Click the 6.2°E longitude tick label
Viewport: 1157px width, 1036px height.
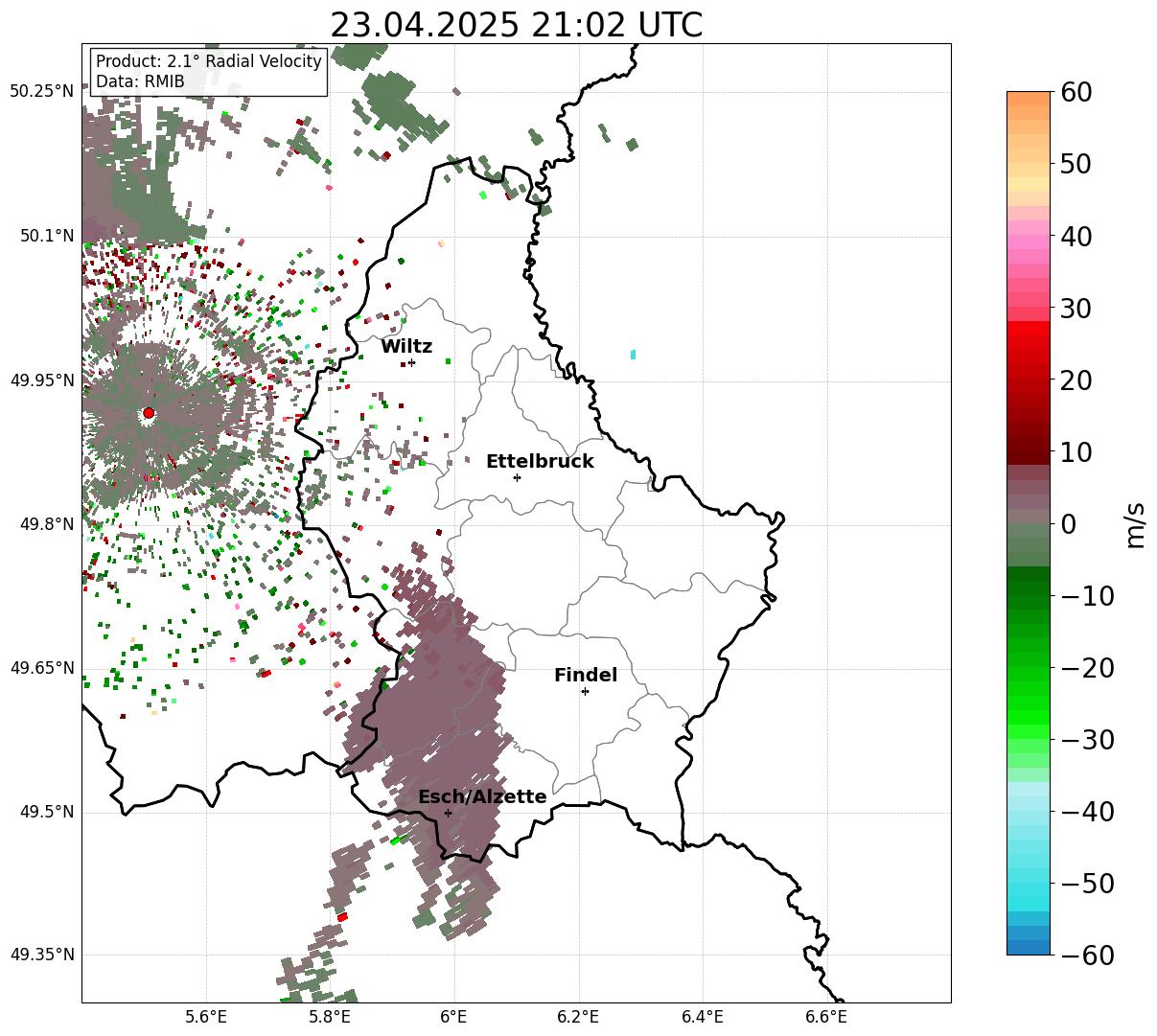pos(578,1018)
